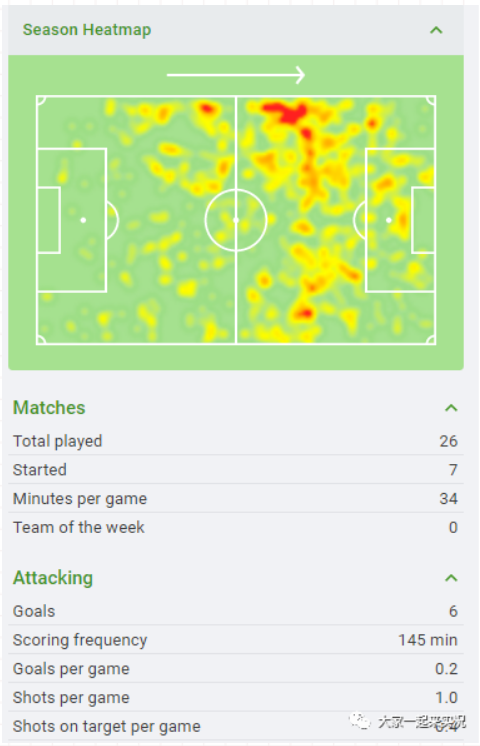
Task: Click the Season Heatmap header title
Action: coord(87,30)
